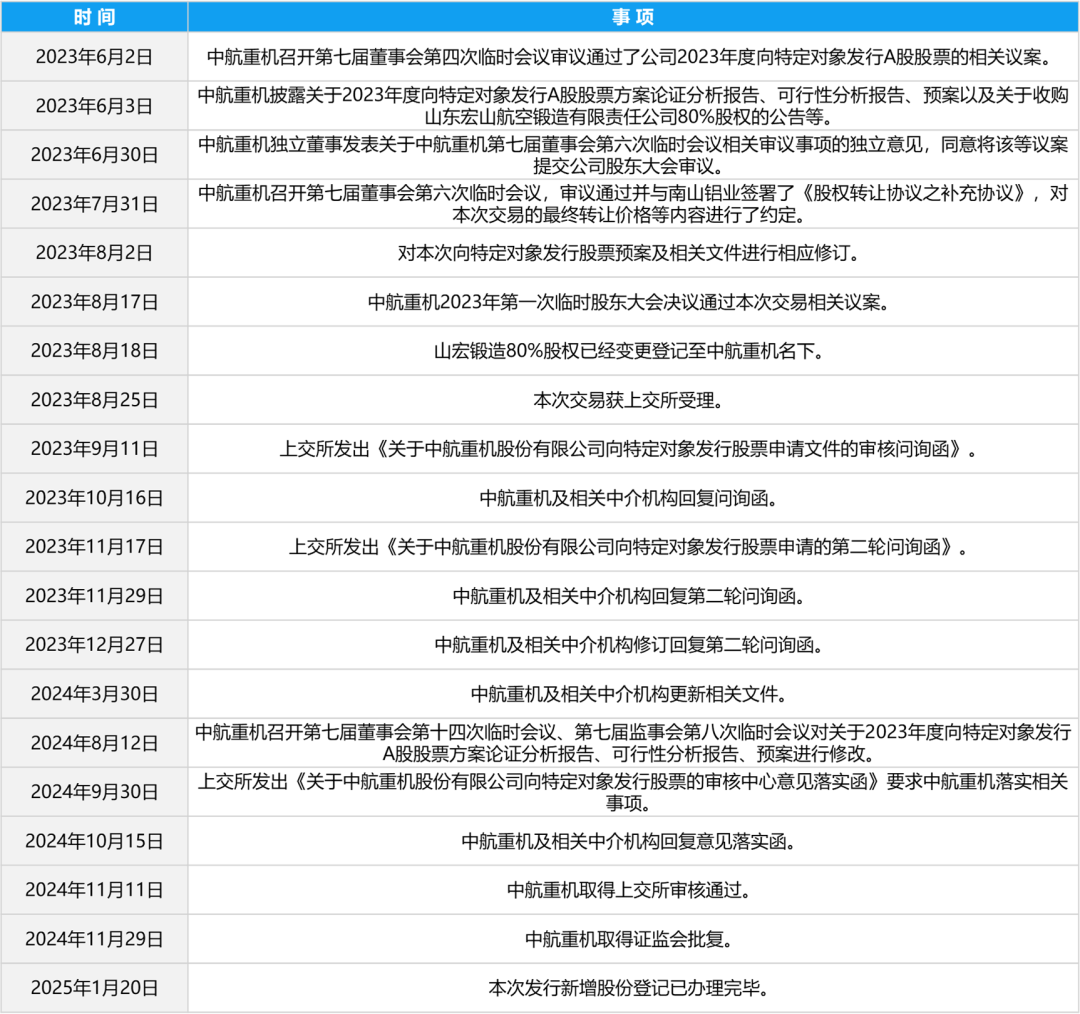Select the 2023年6月2日 date cell

(x=95, y=57)
